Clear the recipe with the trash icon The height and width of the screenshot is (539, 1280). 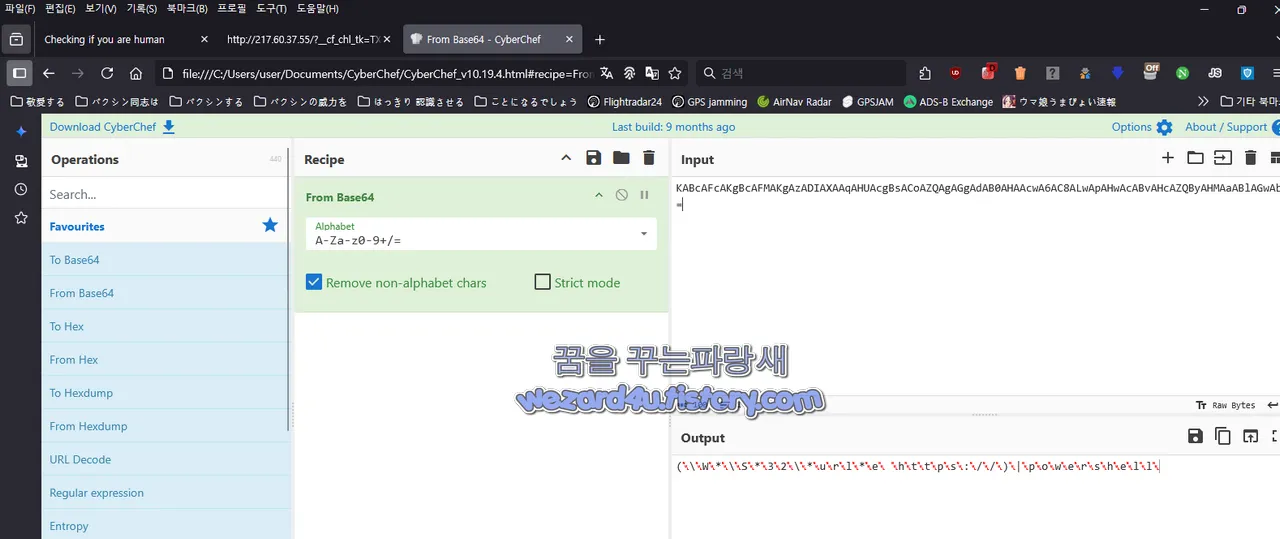click(649, 158)
